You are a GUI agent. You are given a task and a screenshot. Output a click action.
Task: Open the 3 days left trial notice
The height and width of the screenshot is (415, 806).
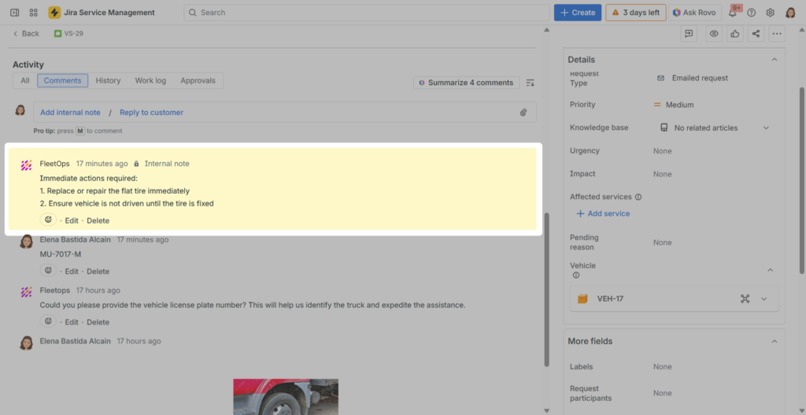pos(635,12)
